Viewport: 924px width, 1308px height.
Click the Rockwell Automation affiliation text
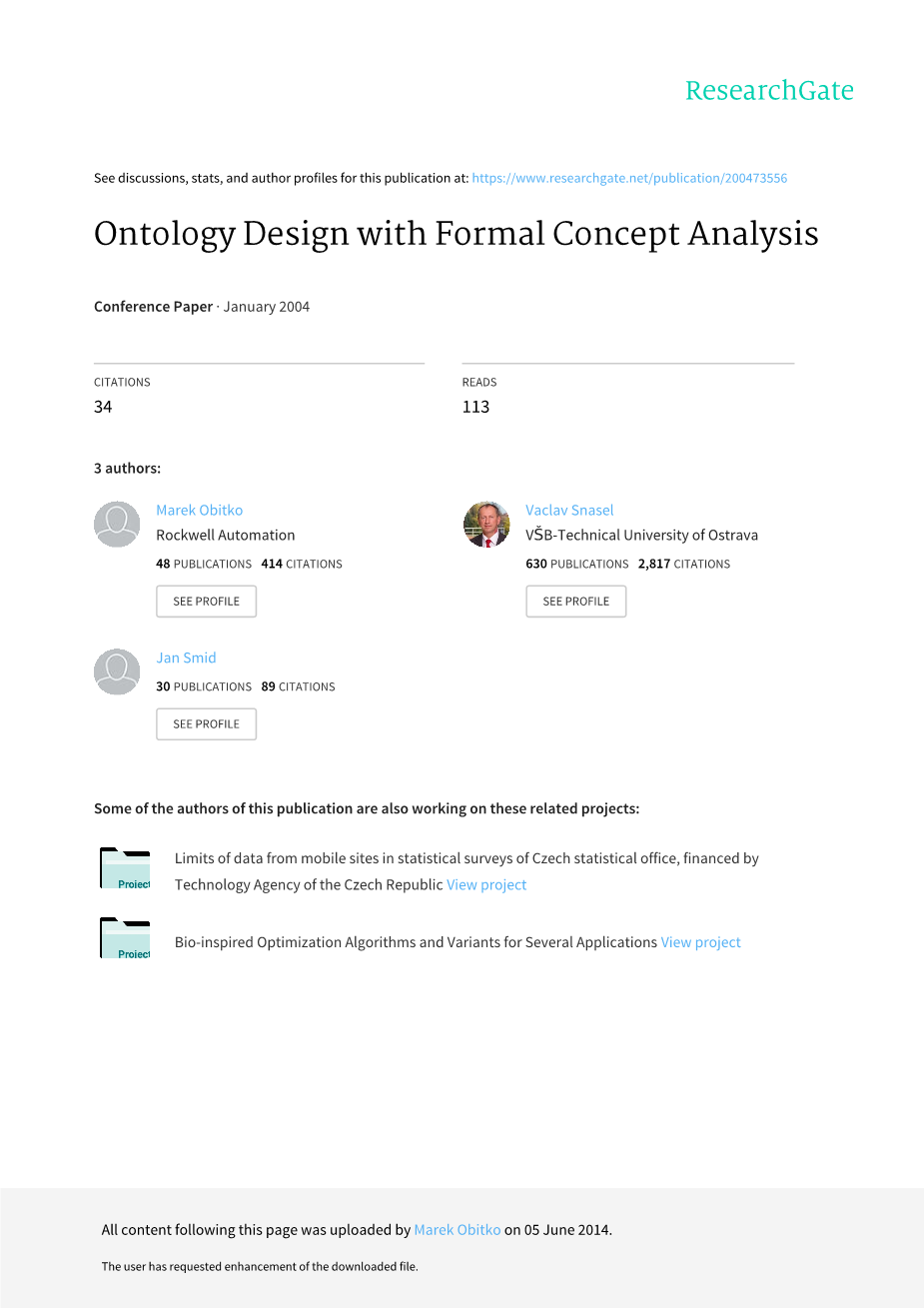pyautogui.click(x=225, y=535)
